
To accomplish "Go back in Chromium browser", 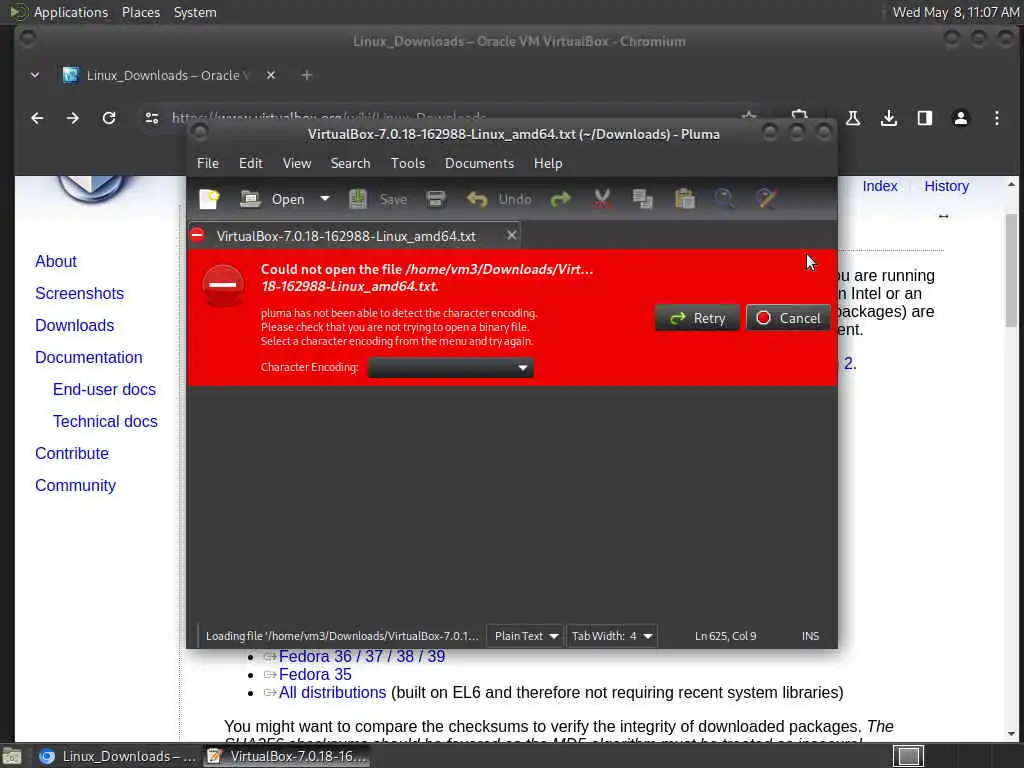I will tap(37, 118).
